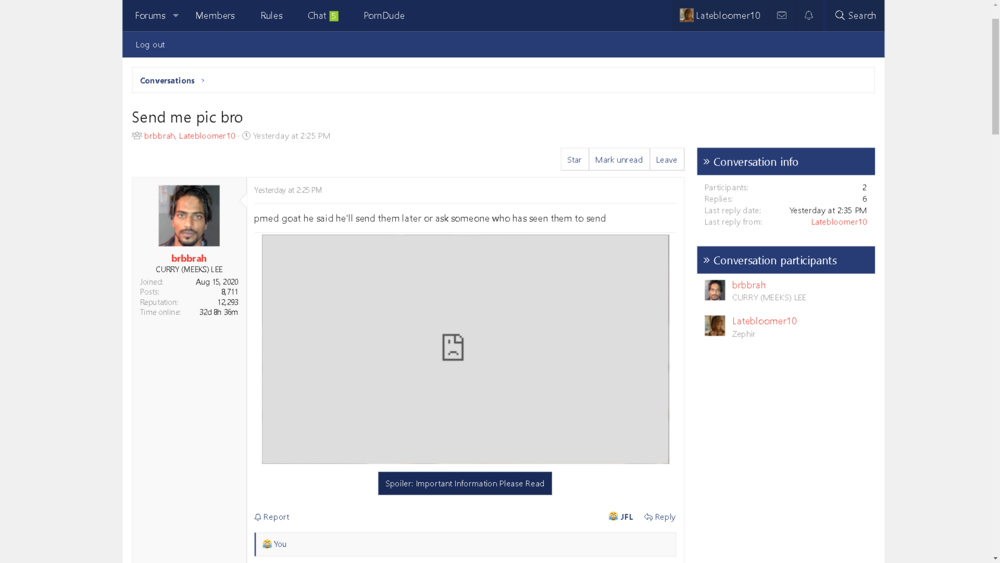Image resolution: width=1000 pixels, height=563 pixels.
Task: Open brbbrah link under conversation title
Action: 159,136
